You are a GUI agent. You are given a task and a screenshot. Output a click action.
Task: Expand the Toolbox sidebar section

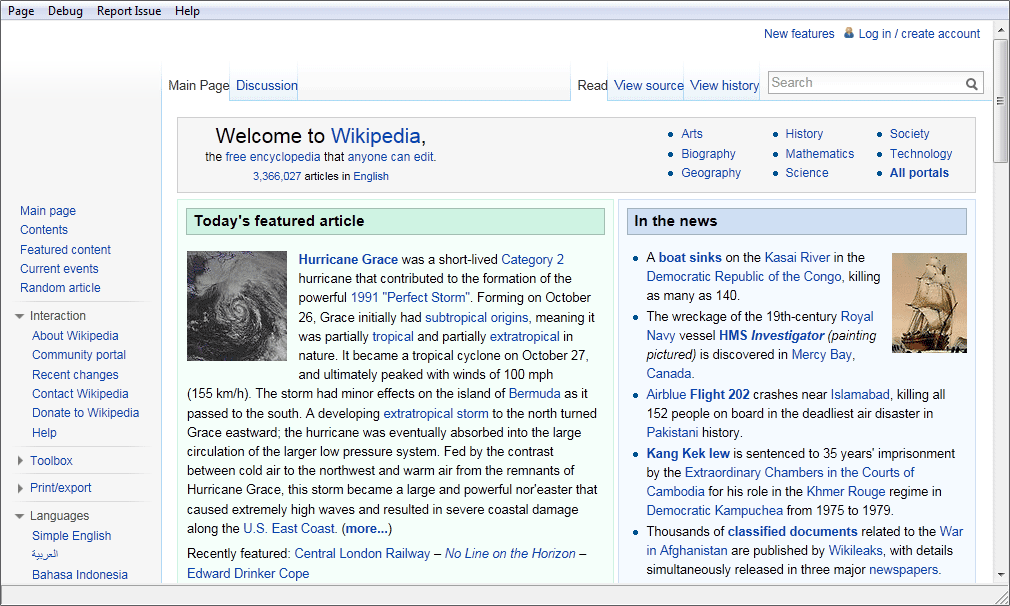[20, 460]
